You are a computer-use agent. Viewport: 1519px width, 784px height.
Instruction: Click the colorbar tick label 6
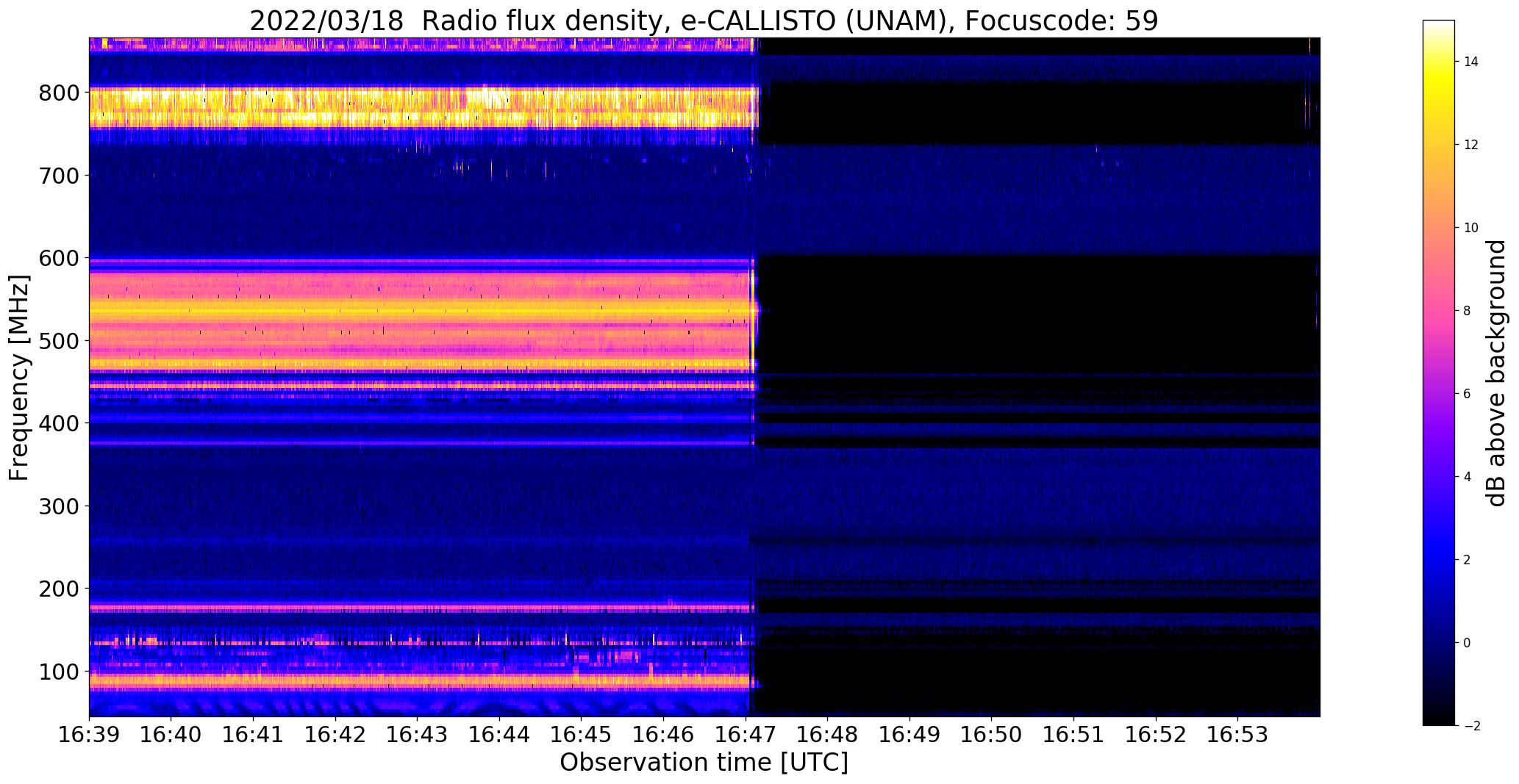(1467, 394)
